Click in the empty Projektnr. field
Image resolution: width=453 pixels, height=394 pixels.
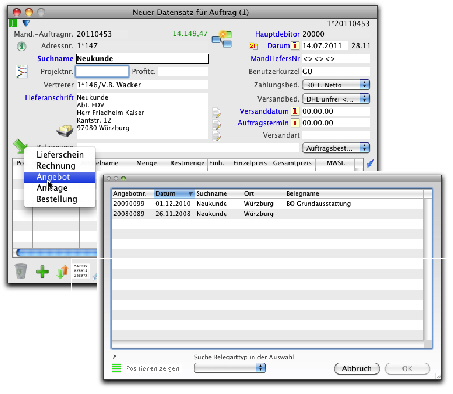coord(102,71)
